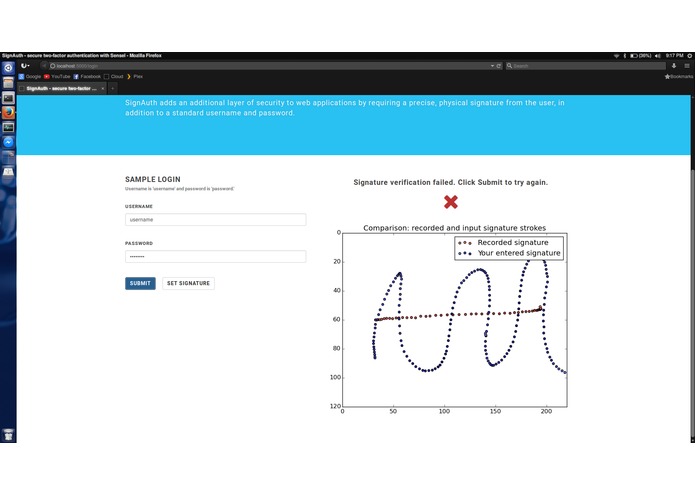Open the Firefox downloads arrow
Viewport: 695px width, 494px height.
(674, 66)
